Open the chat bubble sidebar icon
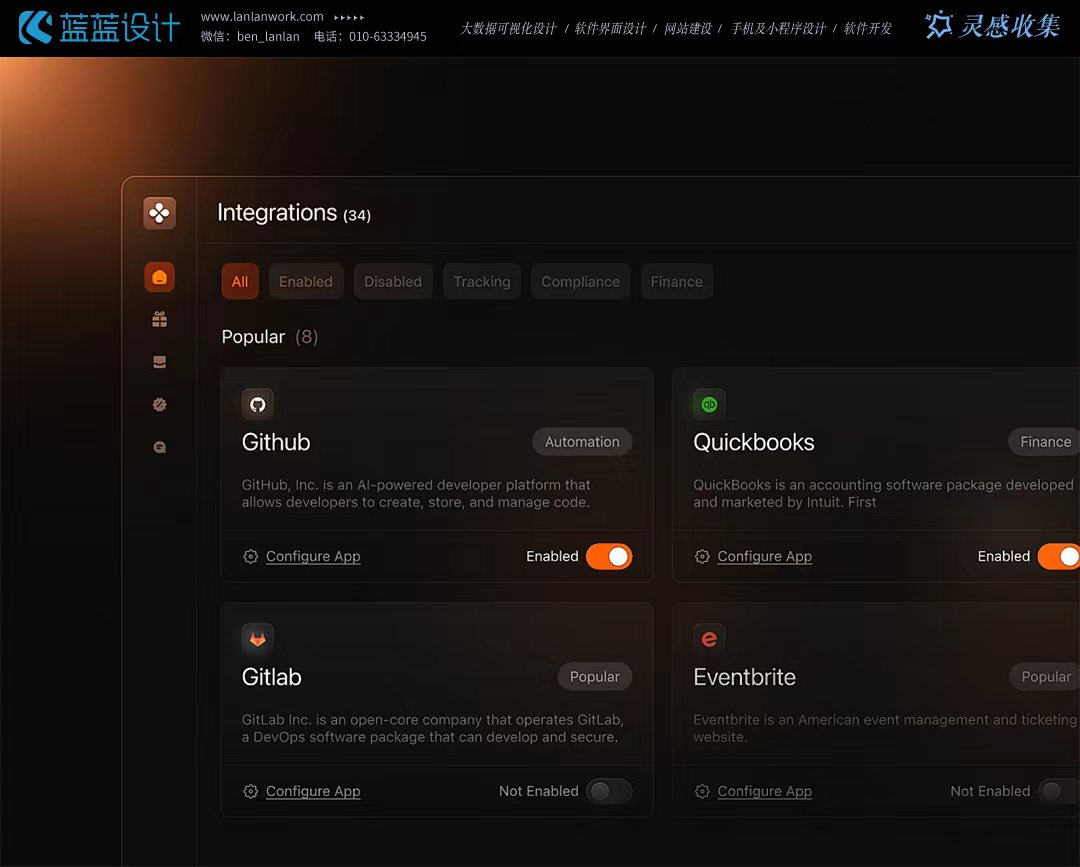 tap(159, 448)
